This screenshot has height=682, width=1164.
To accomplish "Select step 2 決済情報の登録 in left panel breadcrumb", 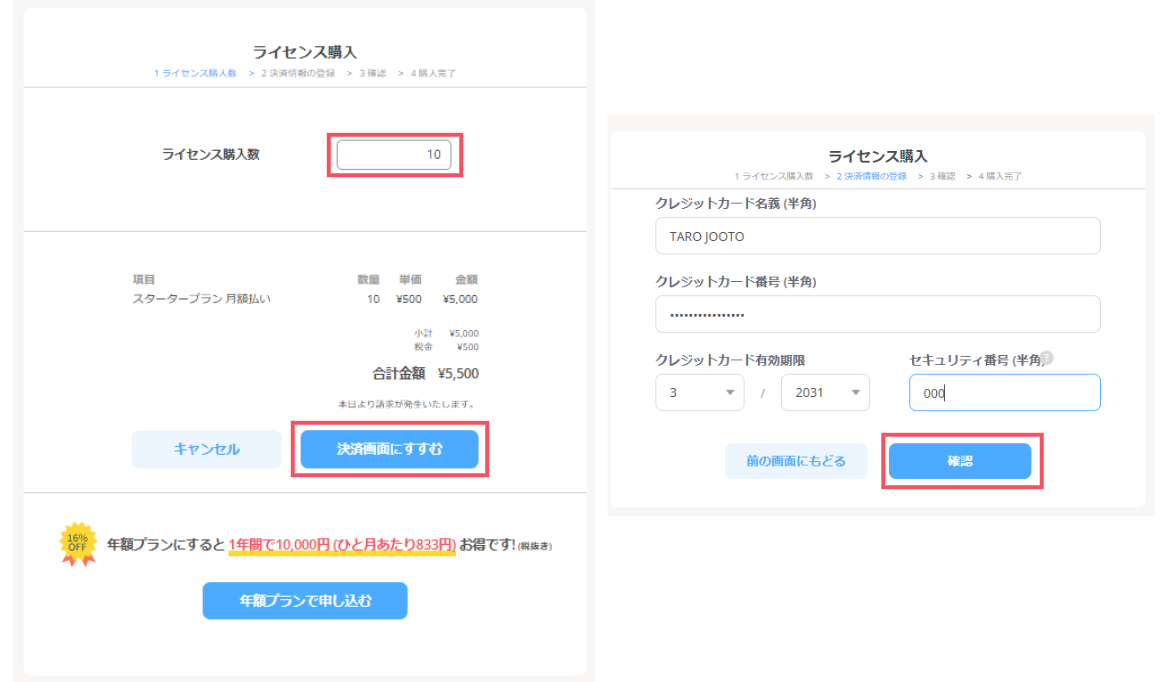I will point(298,73).
